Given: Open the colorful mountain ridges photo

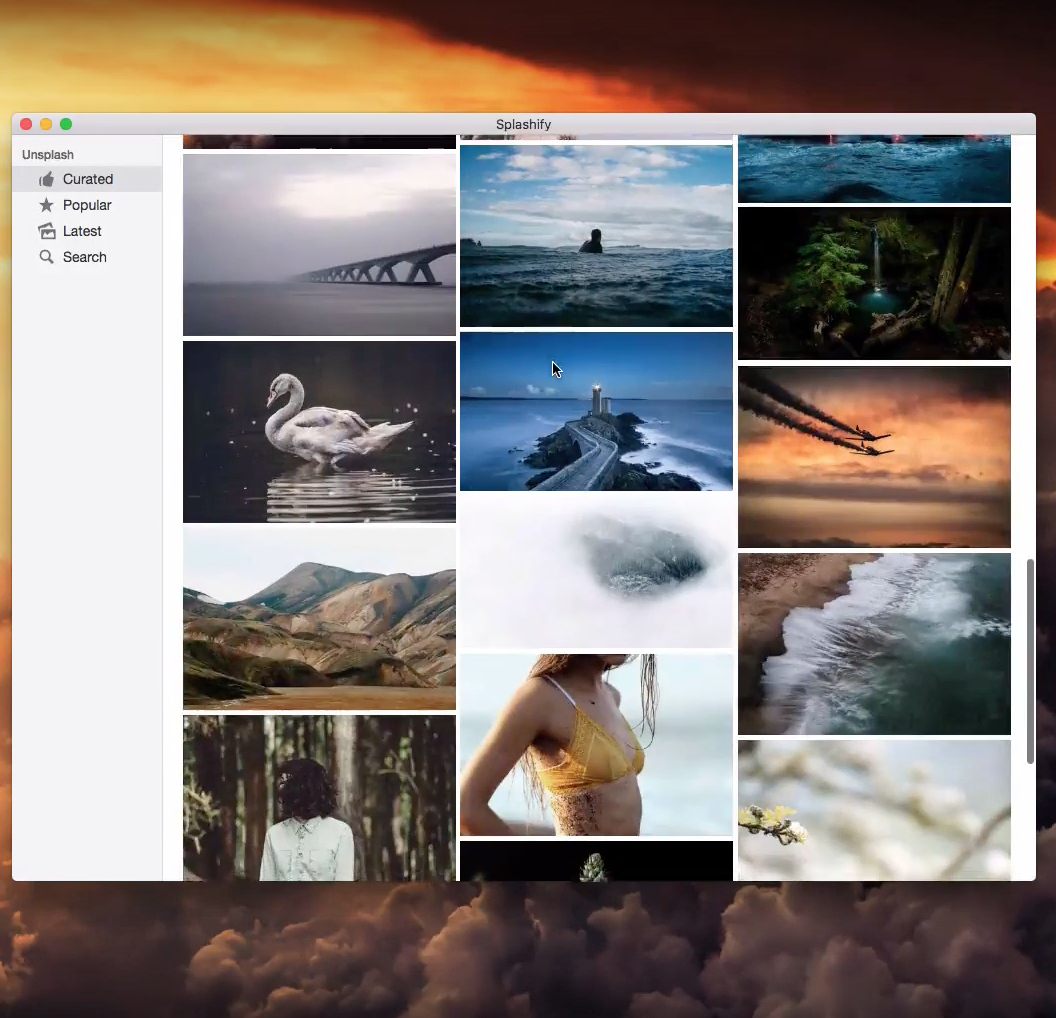Looking at the screenshot, I should click(x=318, y=618).
